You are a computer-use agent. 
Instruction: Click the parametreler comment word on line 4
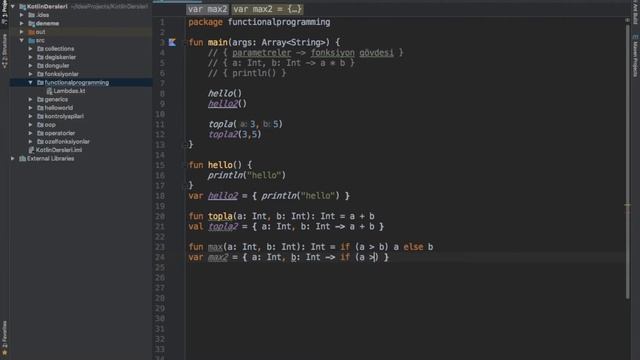point(262,53)
